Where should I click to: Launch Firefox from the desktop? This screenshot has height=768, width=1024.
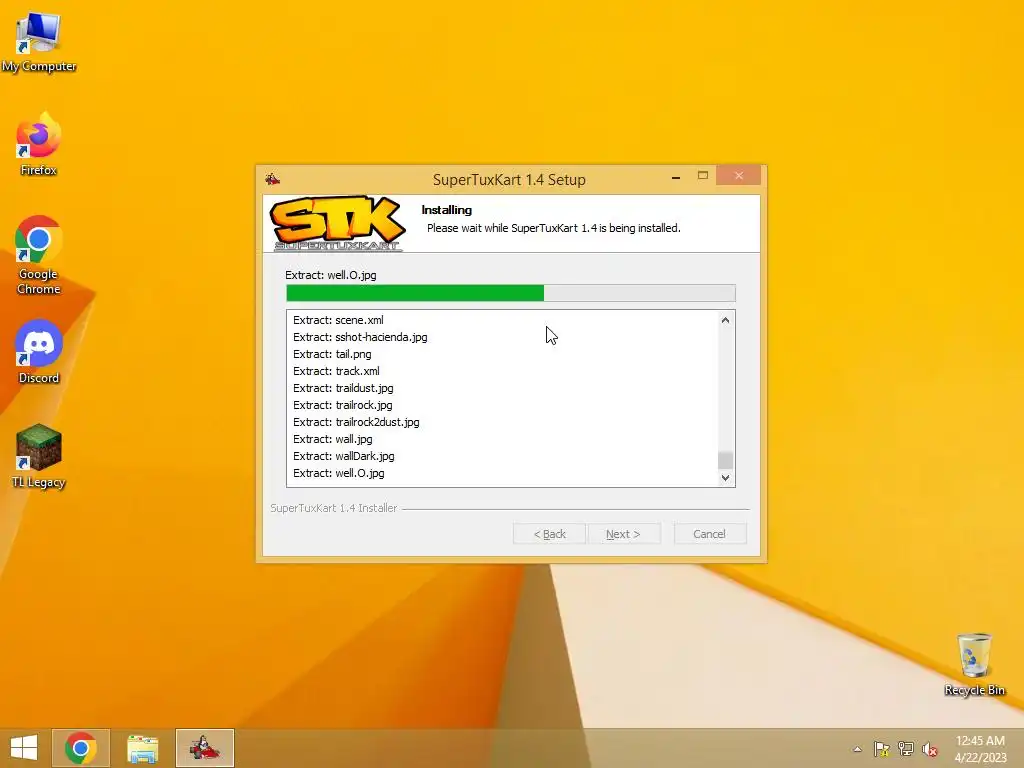39,145
